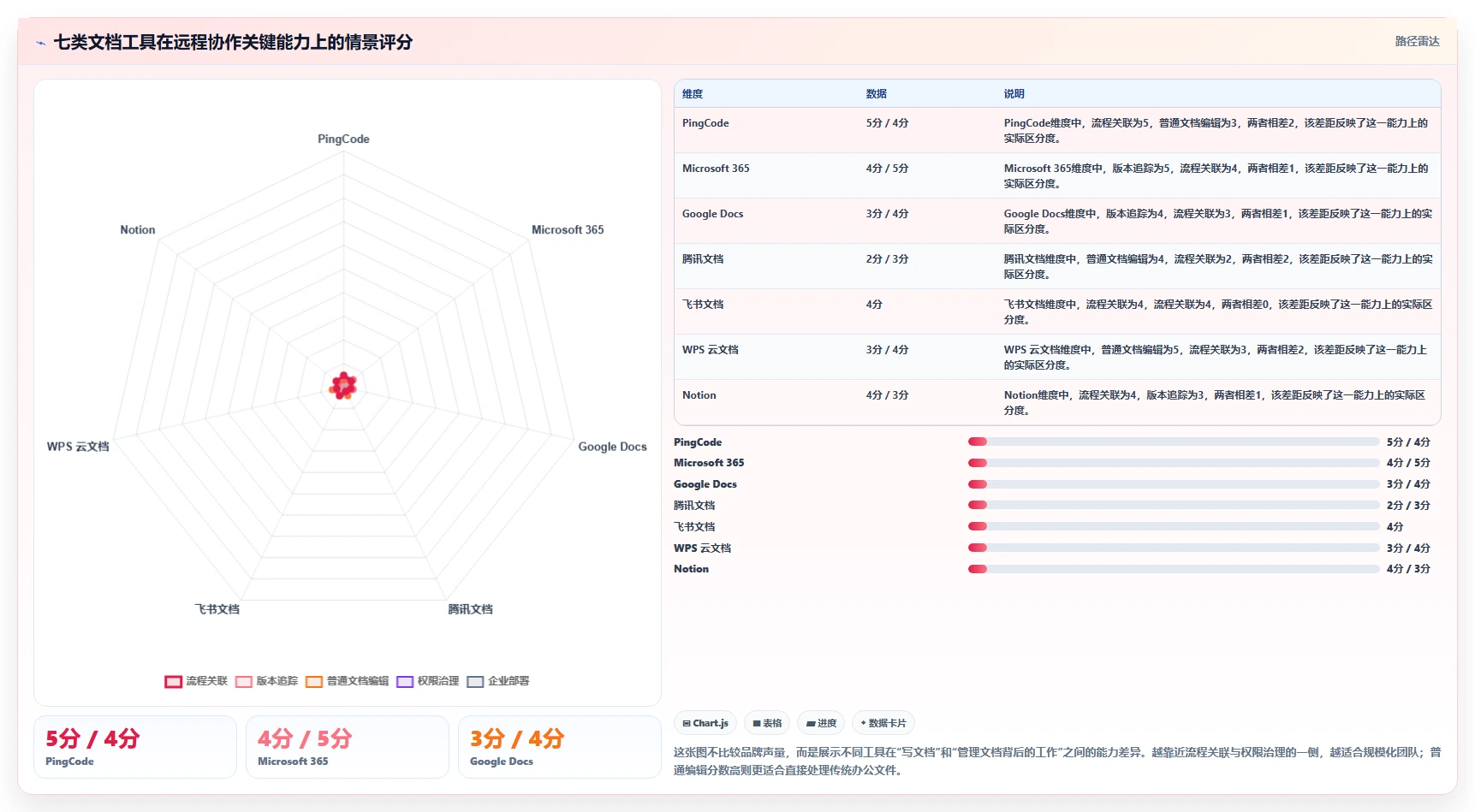
Task: Click the 4分 / 3分 value beside Notion bar
Action: [x=1408, y=569]
